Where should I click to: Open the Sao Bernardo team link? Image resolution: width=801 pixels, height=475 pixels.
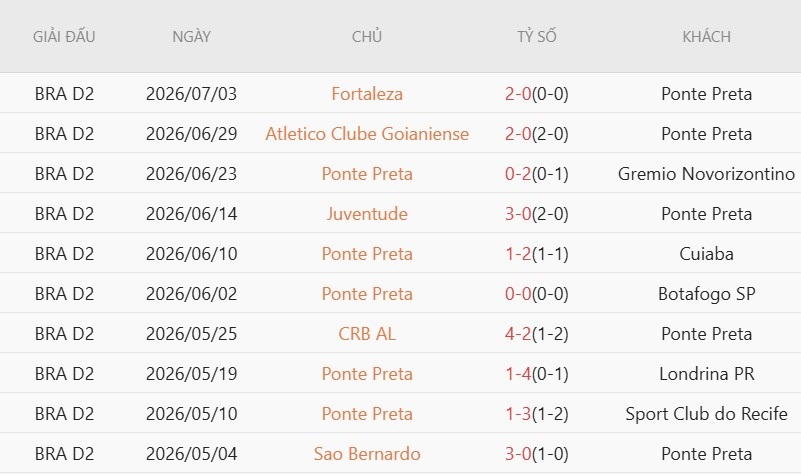[367, 454]
